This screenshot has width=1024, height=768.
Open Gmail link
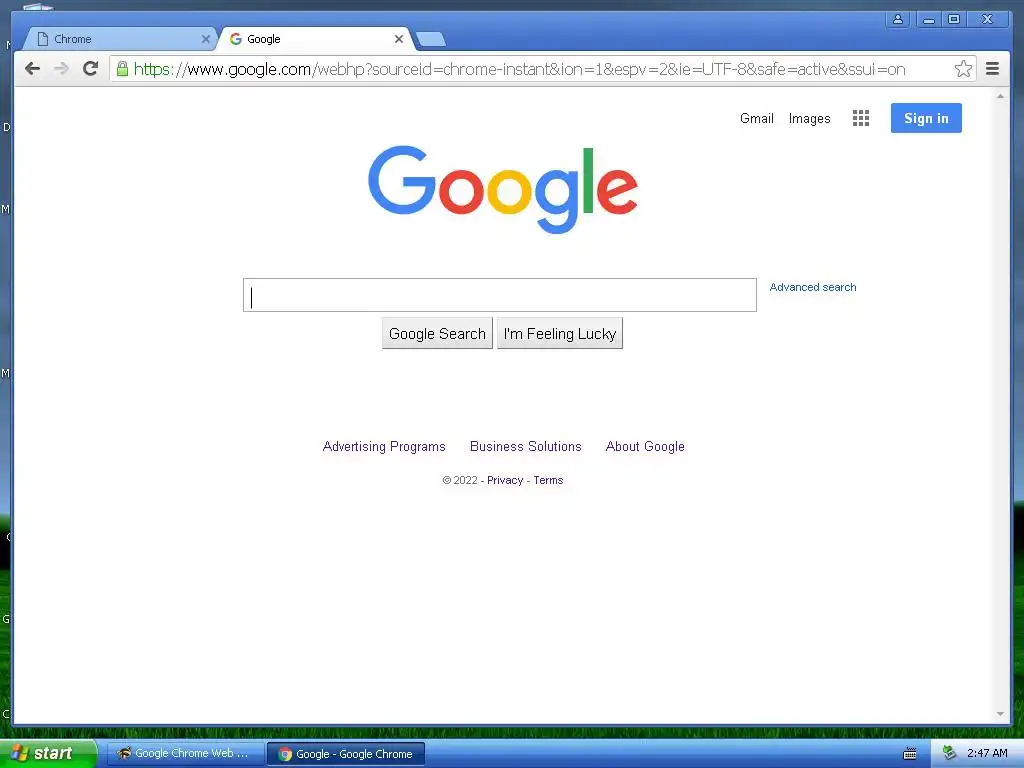click(756, 118)
